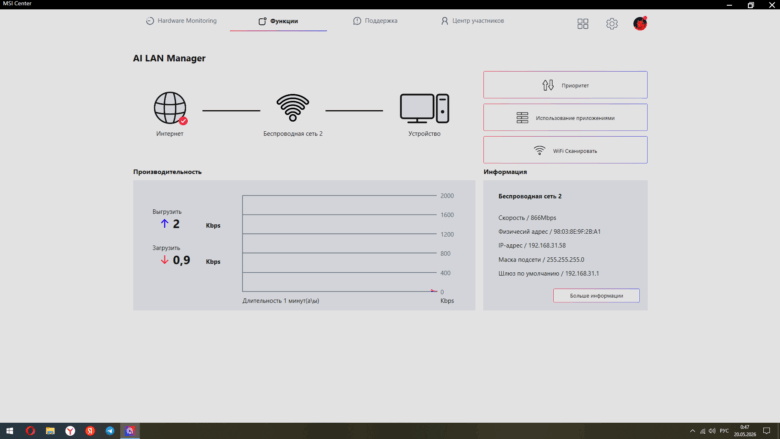Select the Маска подсети line
780x439 pixels.
point(541,260)
